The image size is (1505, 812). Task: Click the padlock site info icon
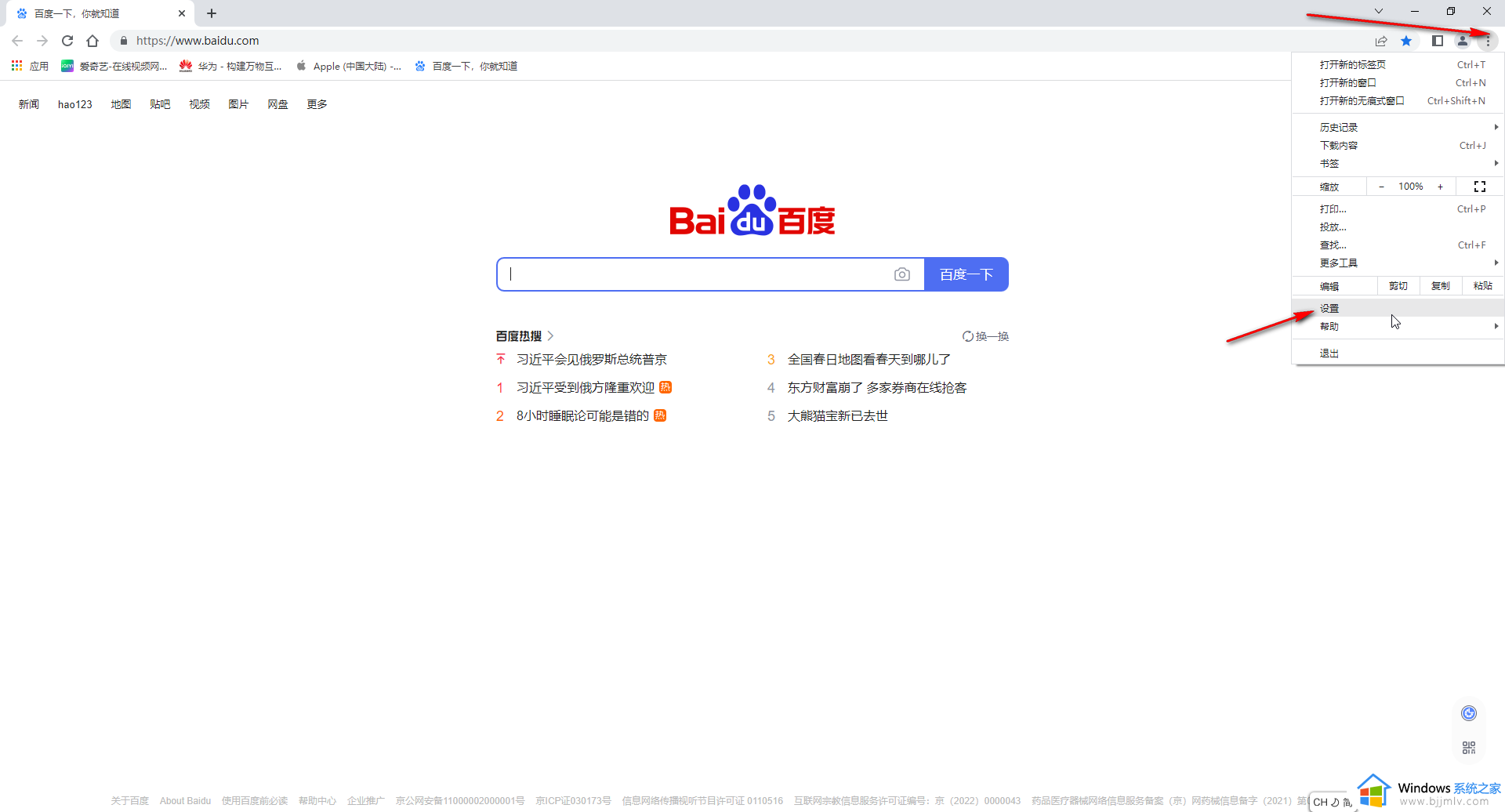[123, 41]
